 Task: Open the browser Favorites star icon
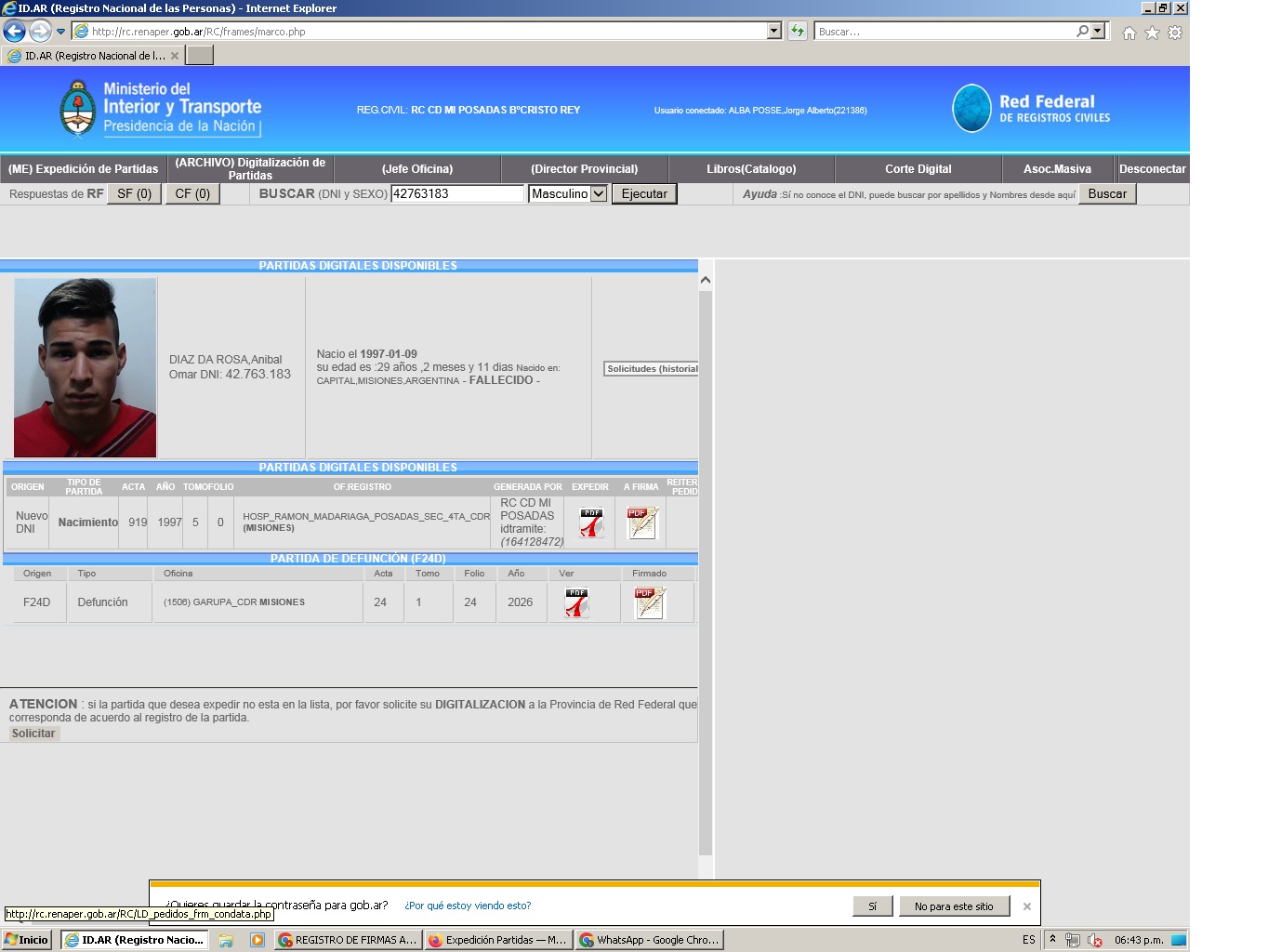(1152, 33)
